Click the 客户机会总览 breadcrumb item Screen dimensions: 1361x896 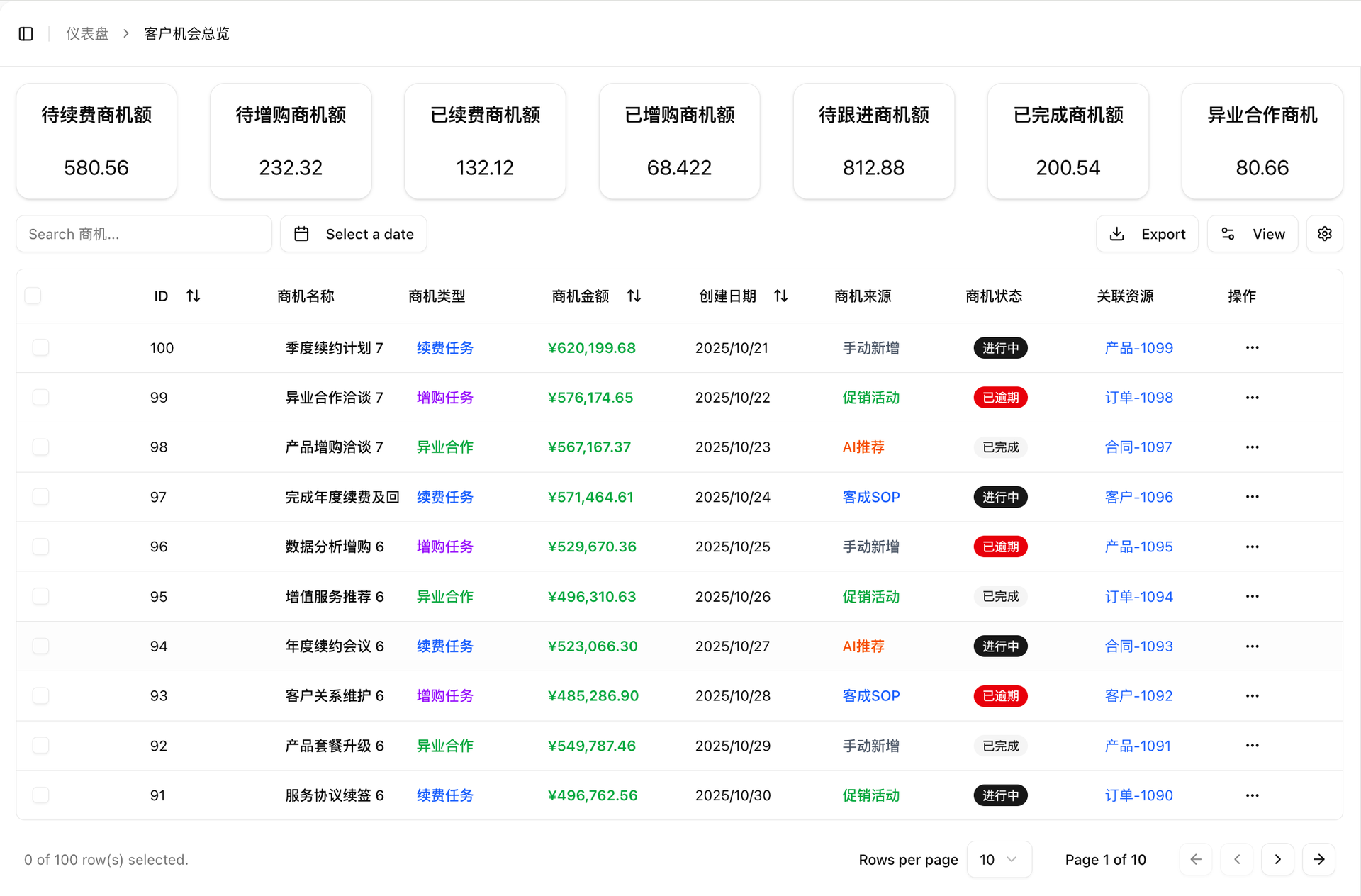tap(186, 34)
